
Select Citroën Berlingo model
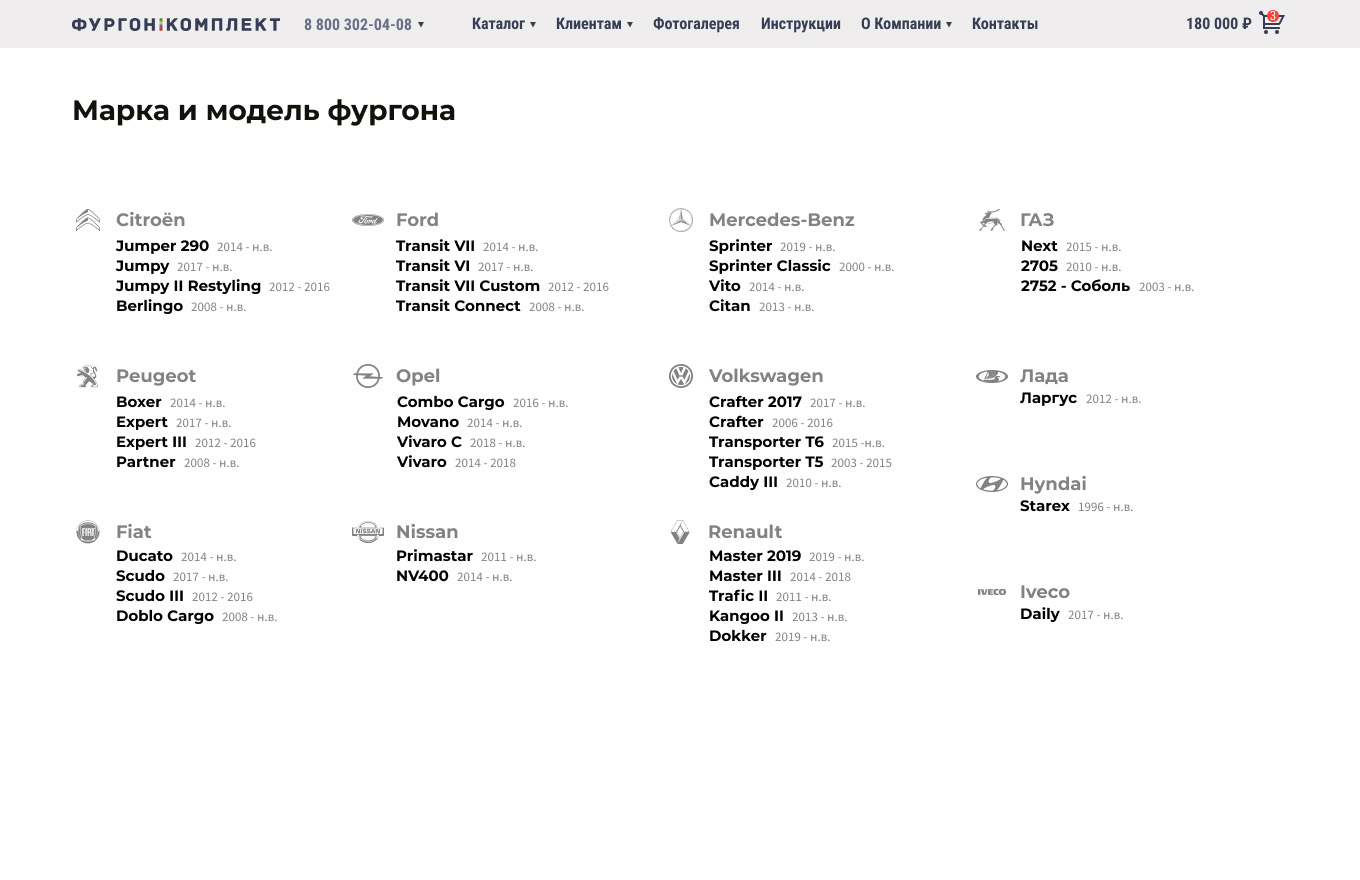pyautogui.click(x=149, y=306)
